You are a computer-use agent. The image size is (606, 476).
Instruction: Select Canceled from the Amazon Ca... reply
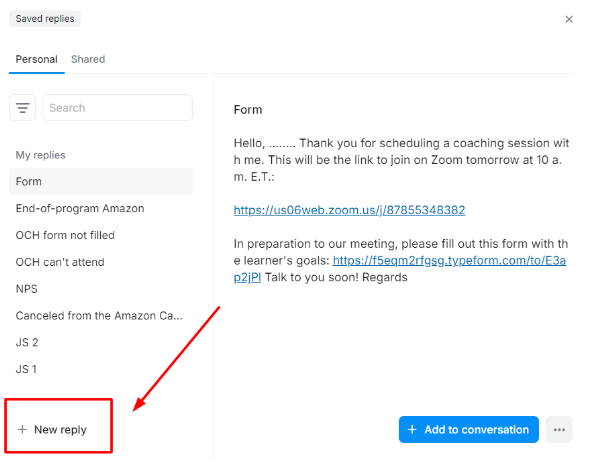click(x=101, y=316)
